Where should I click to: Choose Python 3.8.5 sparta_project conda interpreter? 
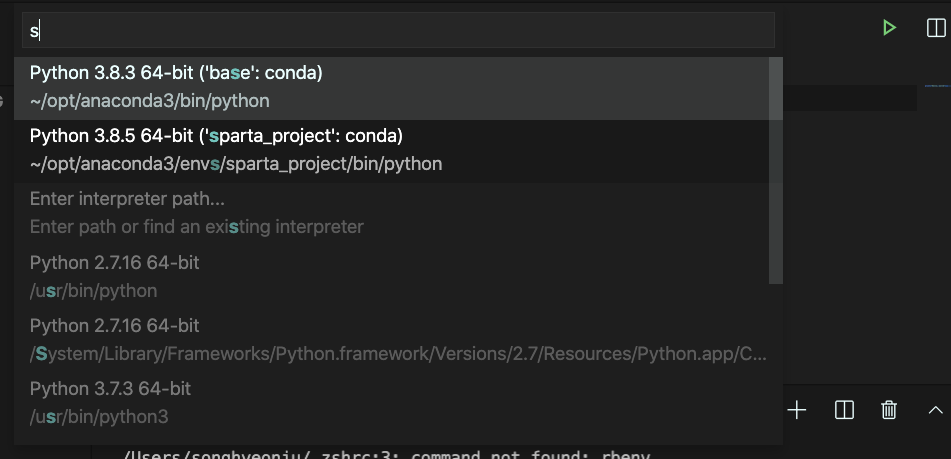216,135
